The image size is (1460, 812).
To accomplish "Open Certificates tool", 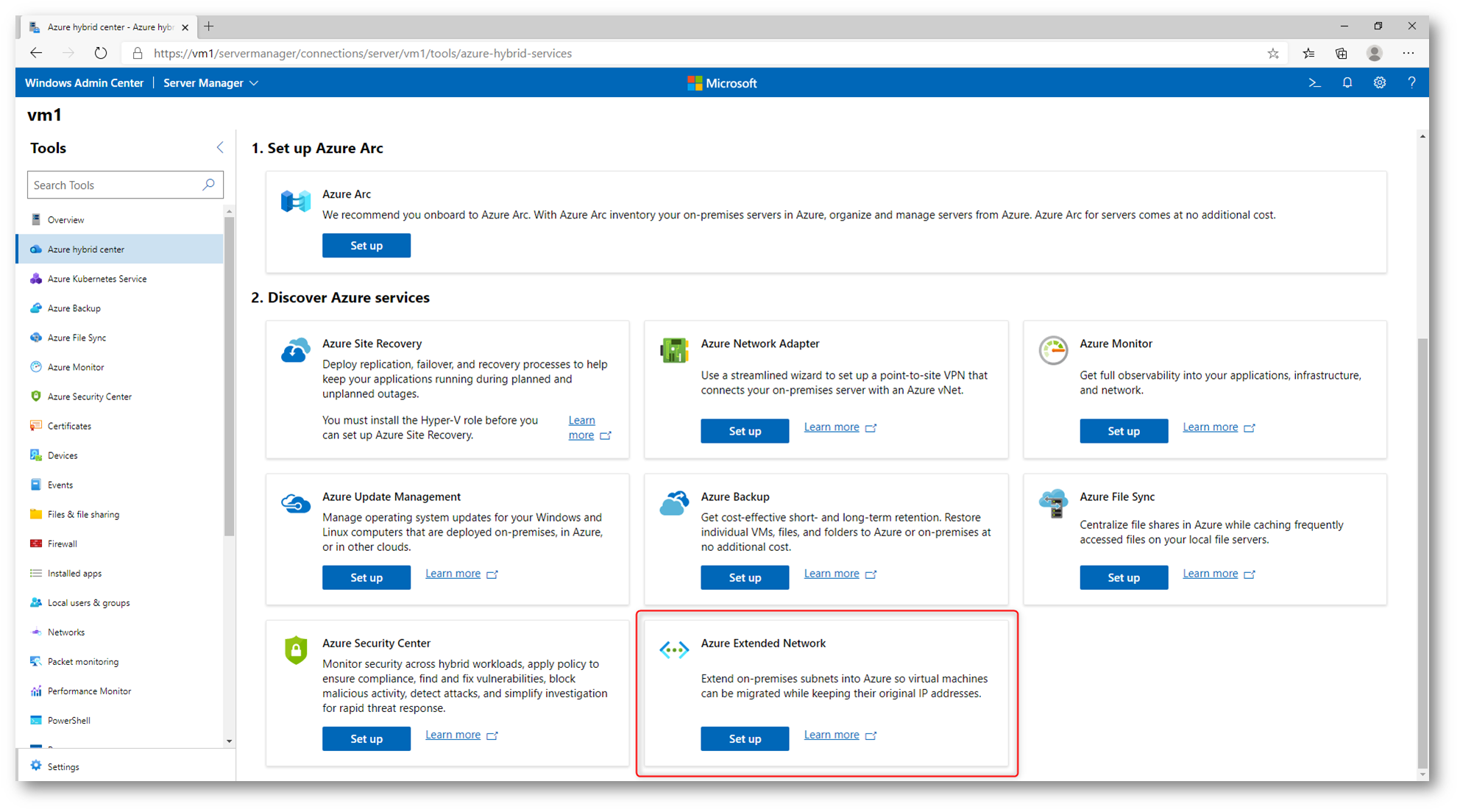I will [x=121, y=426].
